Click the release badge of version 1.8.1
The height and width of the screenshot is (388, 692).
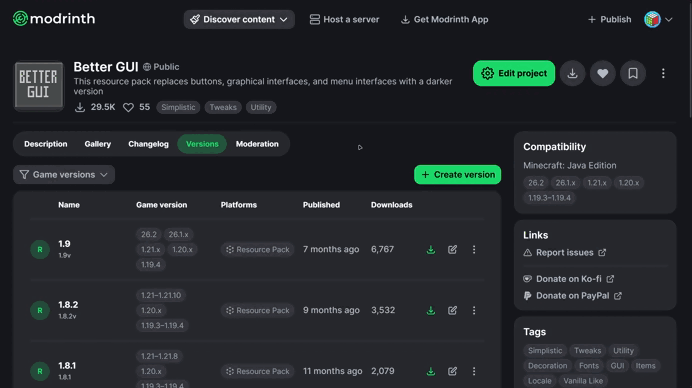40,371
